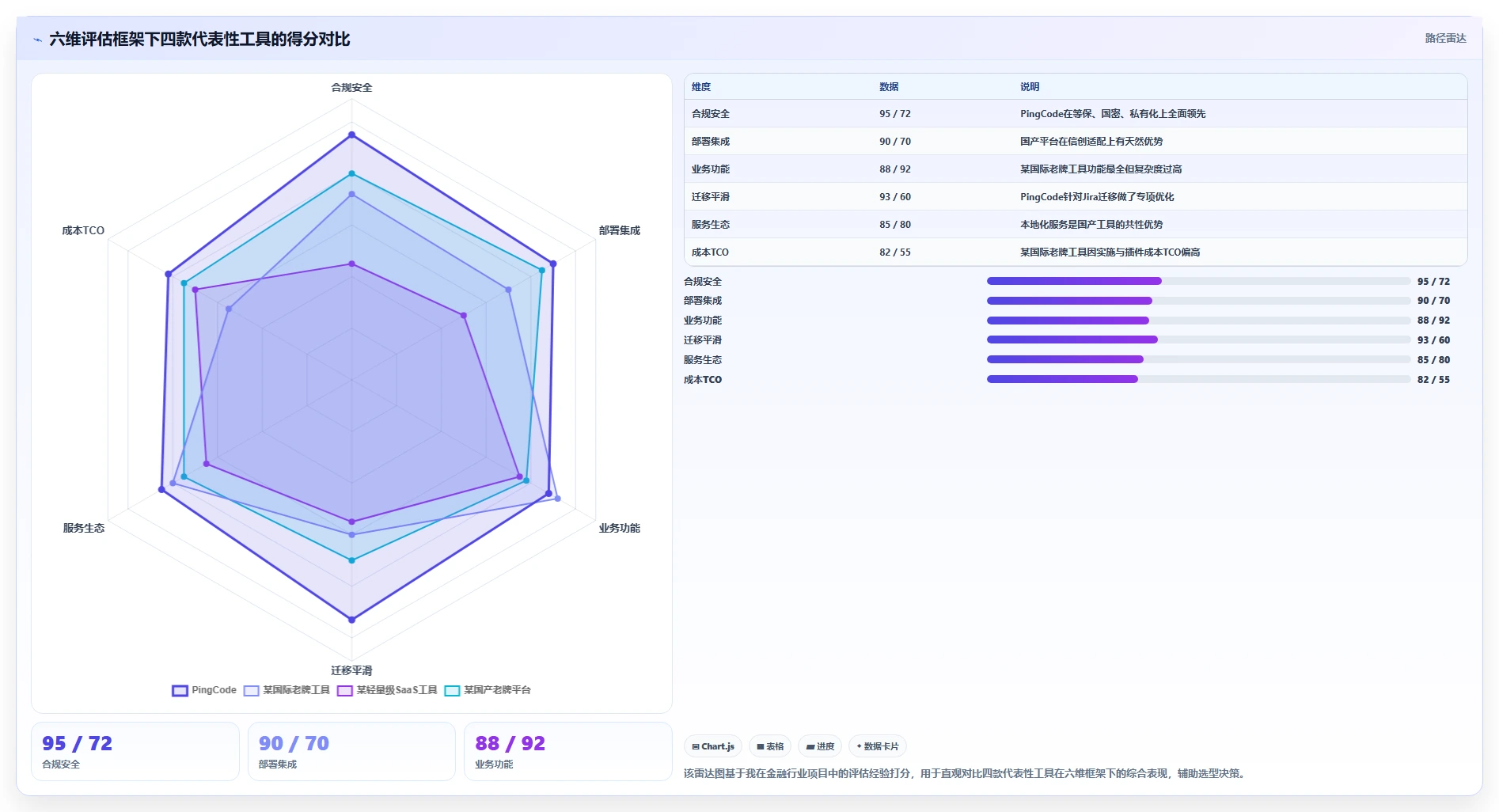Click the 业务功能 axis label on the radar chart

click(x=620, y=528)
